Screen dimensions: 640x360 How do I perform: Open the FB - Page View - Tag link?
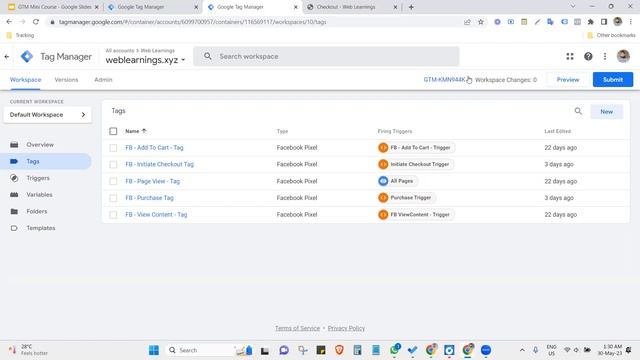pyautogui.click(x=152, y=181)
